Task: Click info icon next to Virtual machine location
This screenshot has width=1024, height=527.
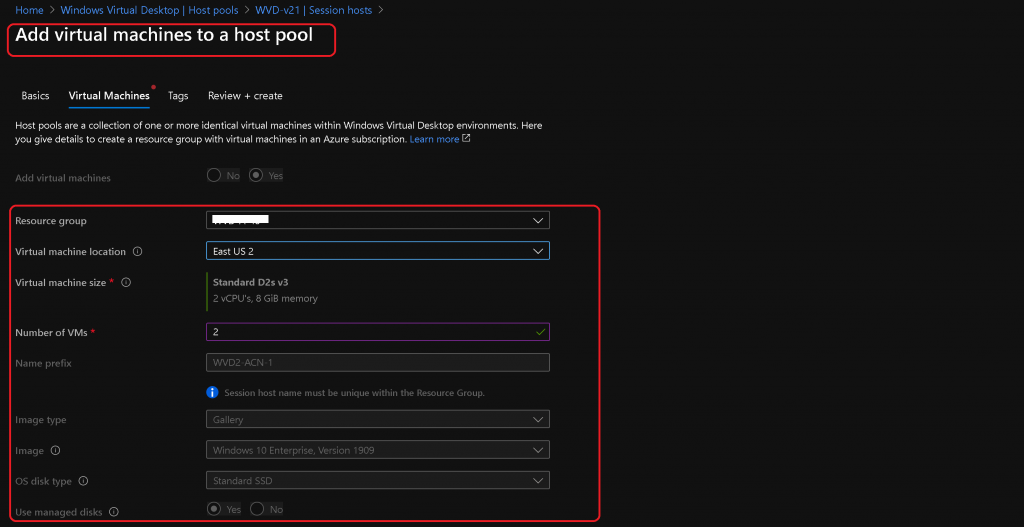Action: pyautogui.click(x=138, y=251)
